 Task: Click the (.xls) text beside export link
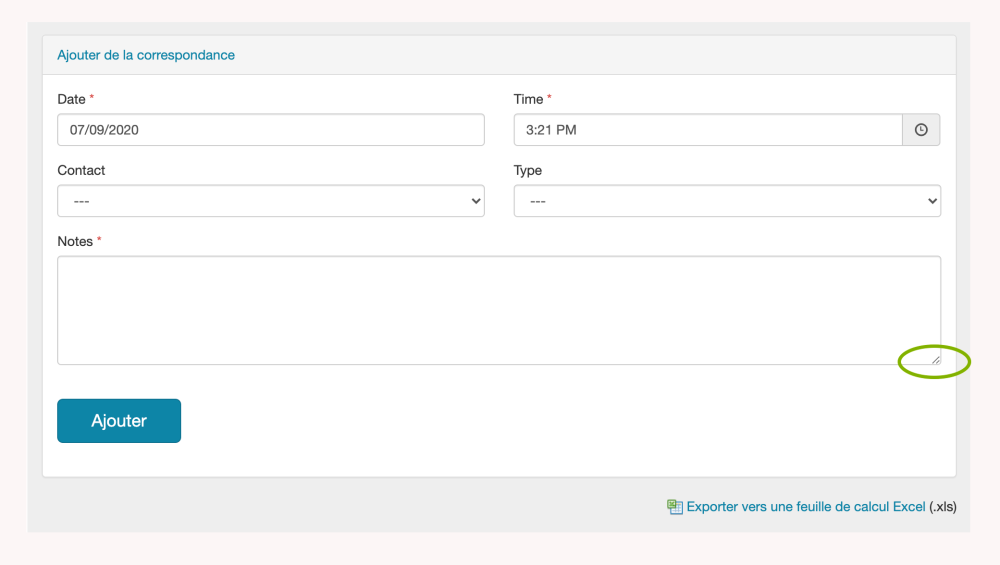(x=943, y=507)
